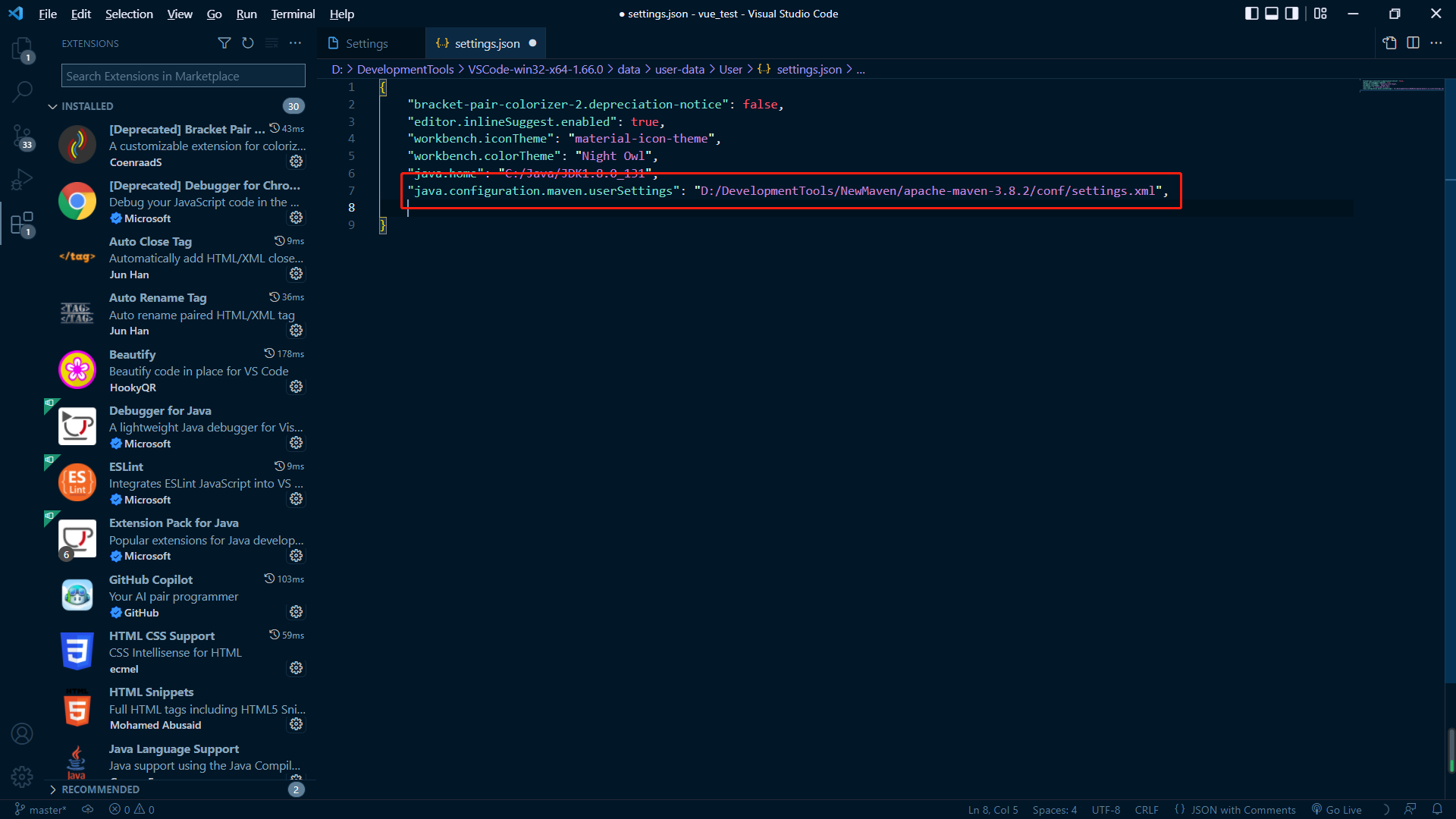Open manage gear for Bracket Pair extension
The width and height of the screenshot is (1456, 819).
tap(297, 162)
